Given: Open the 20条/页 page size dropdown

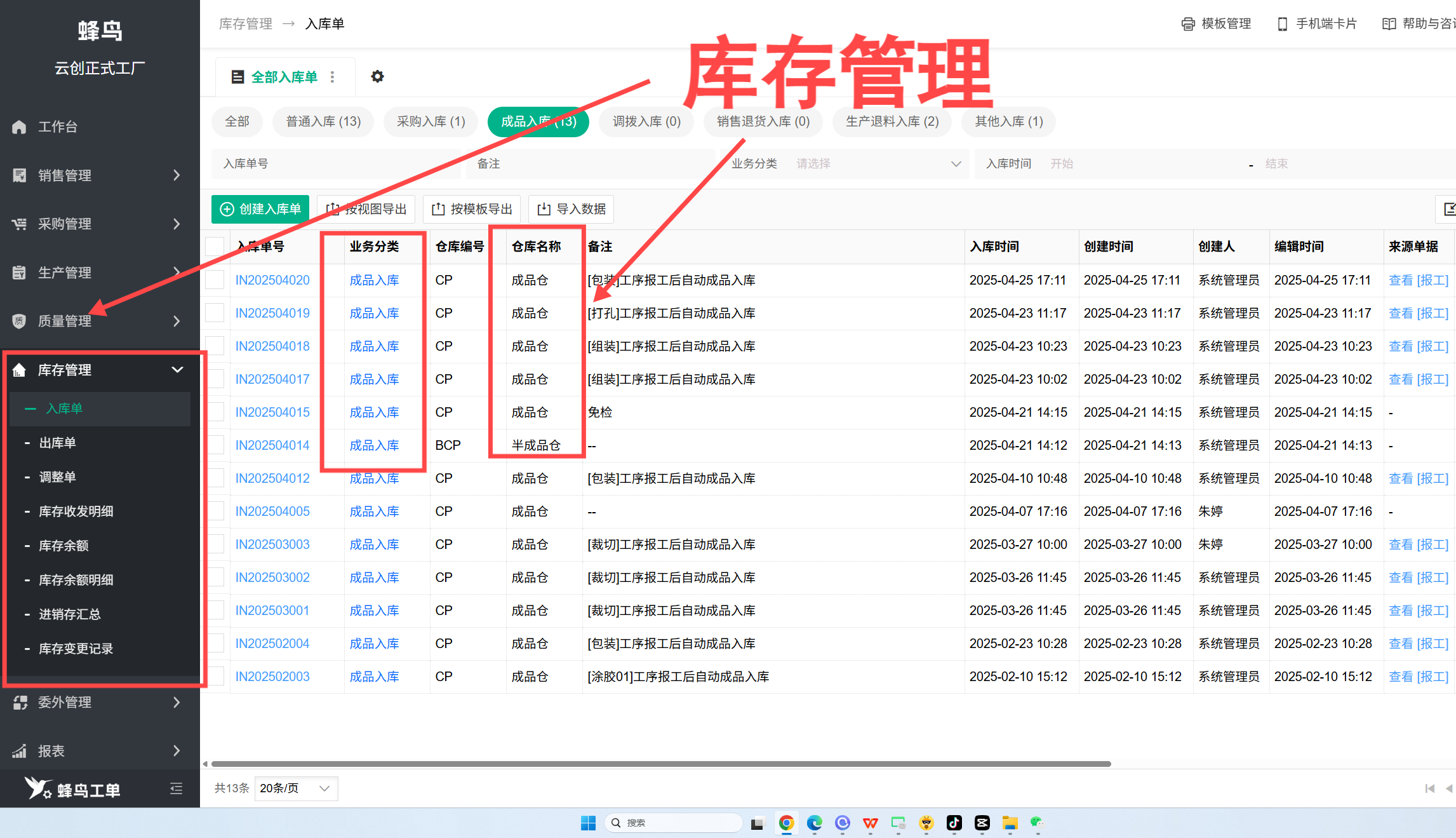Looking at the screenshot, I should coord(295,788).
